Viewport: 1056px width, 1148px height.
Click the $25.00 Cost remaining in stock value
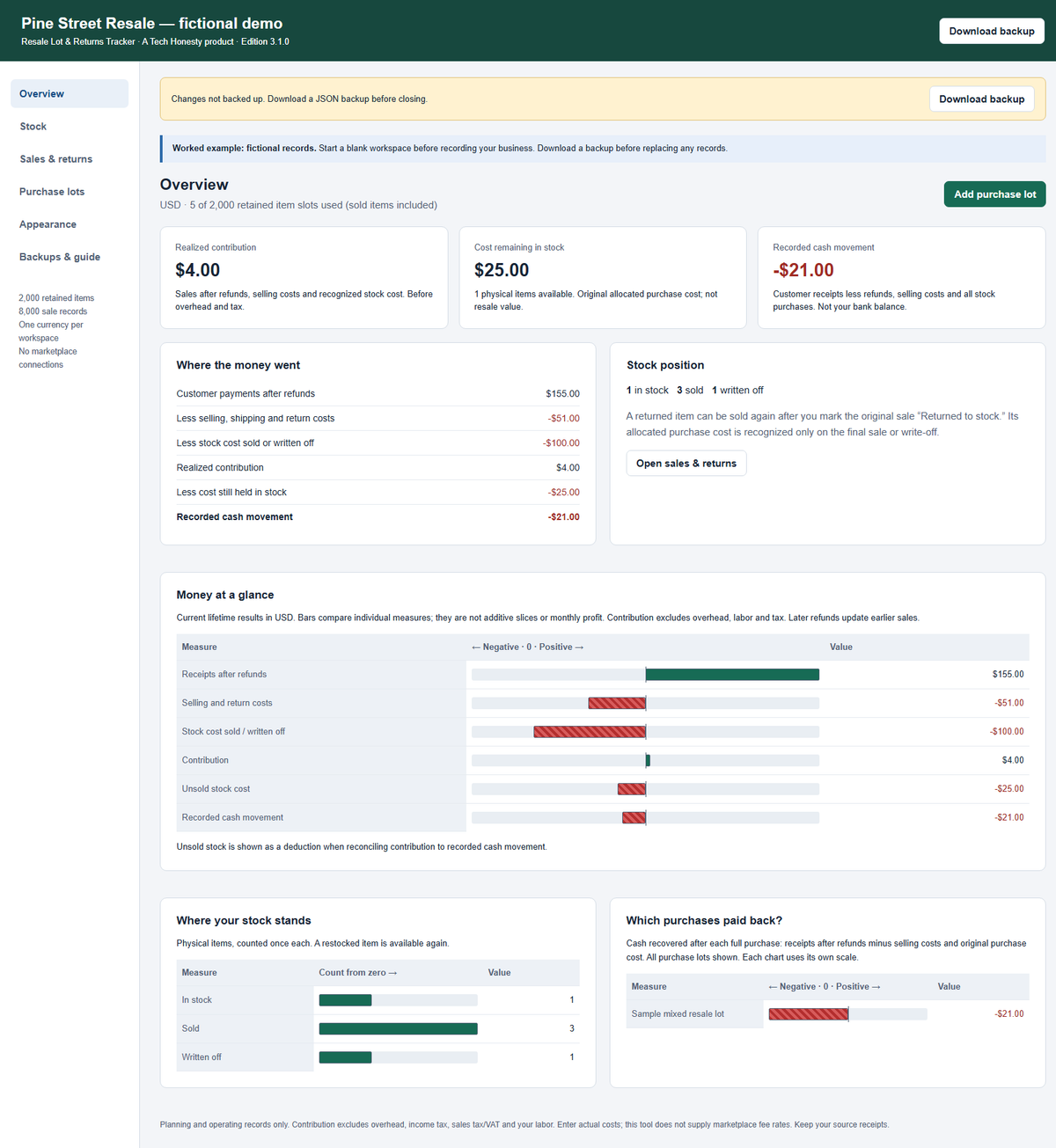[502, 270]
